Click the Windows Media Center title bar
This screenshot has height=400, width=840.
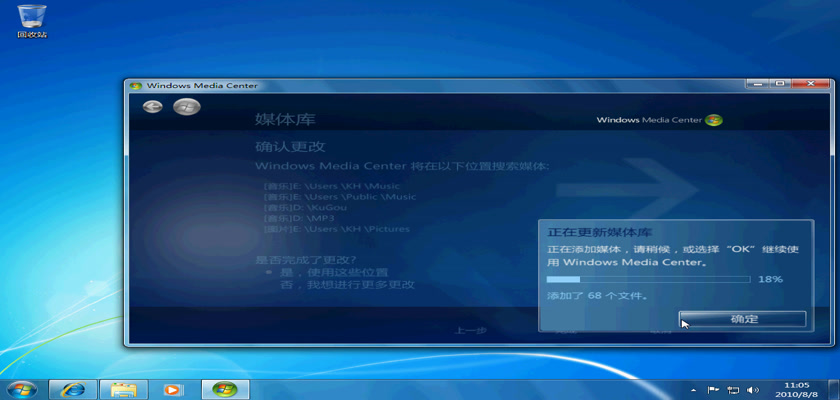400,85
